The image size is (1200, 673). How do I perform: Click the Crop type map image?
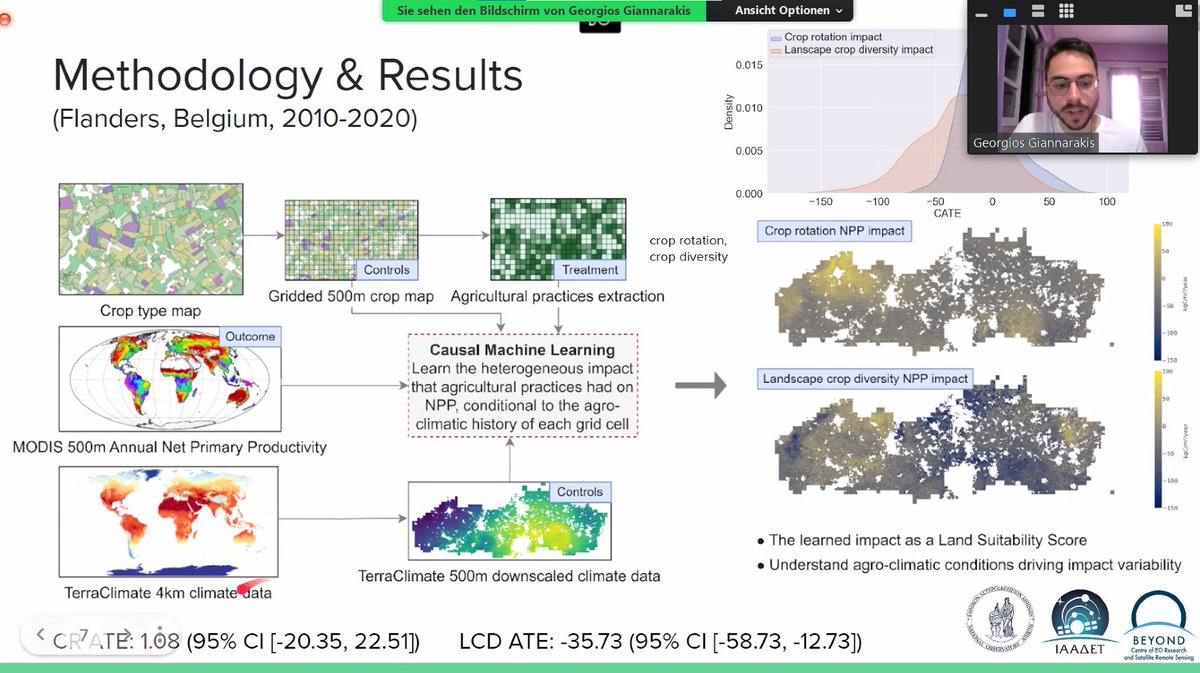coord(151,240)
